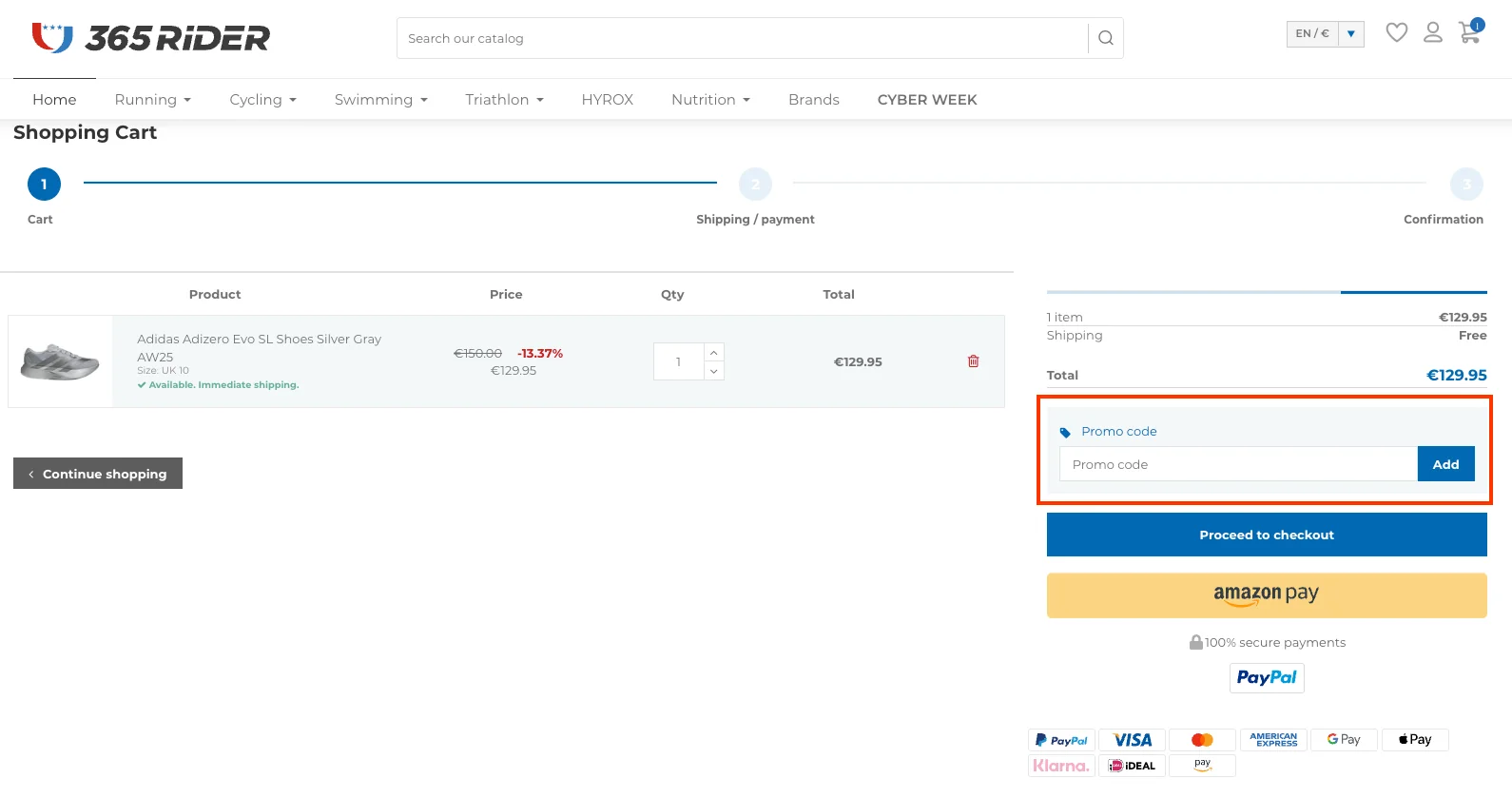The height and width of the screenshot is (798, 1512).
Task: Expand the Nutrition menu
Action: tap(710, 100)
